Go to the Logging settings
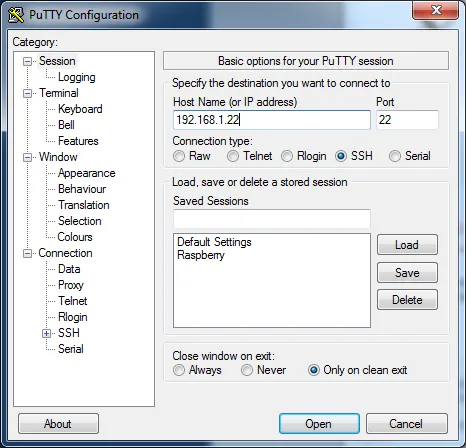Viewport: 466px width, 448px height. tap(77, 77)
